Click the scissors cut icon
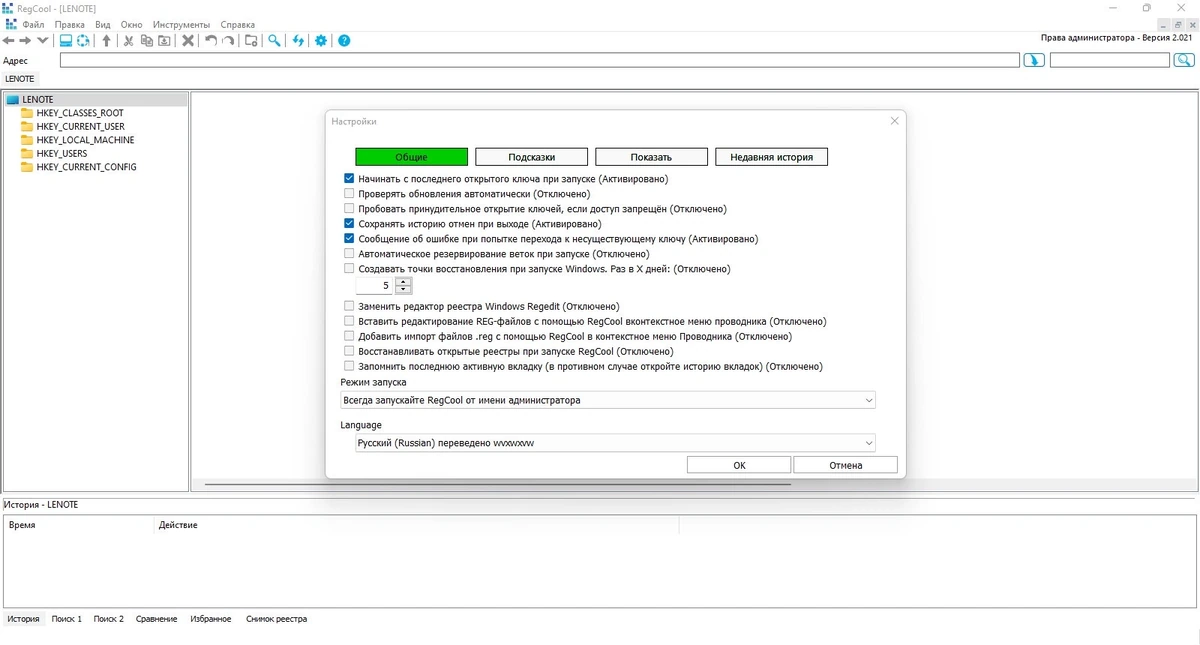Viewport: 1200px width, 645px height. (x=128, y=41)
